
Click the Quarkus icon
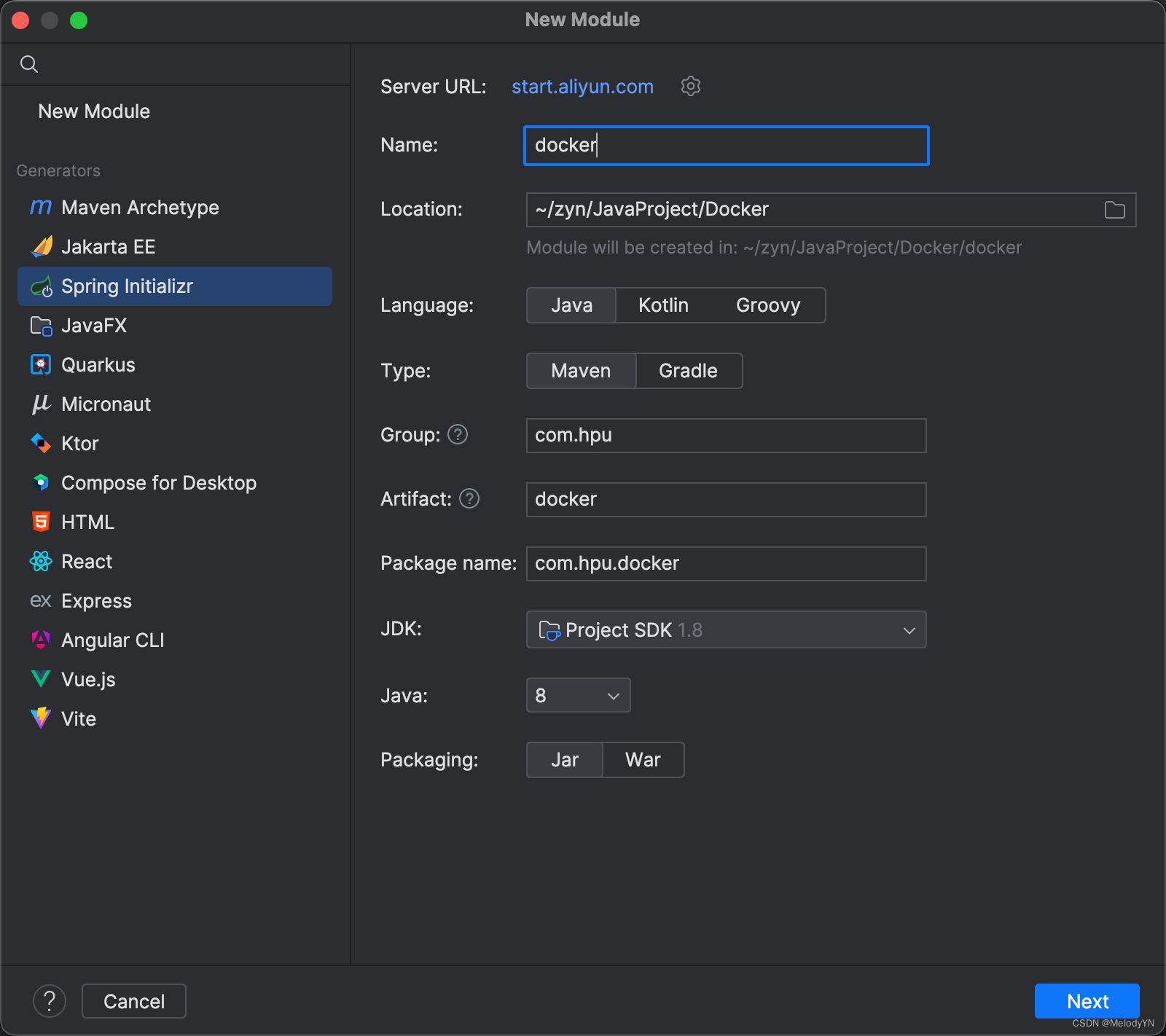41,365
